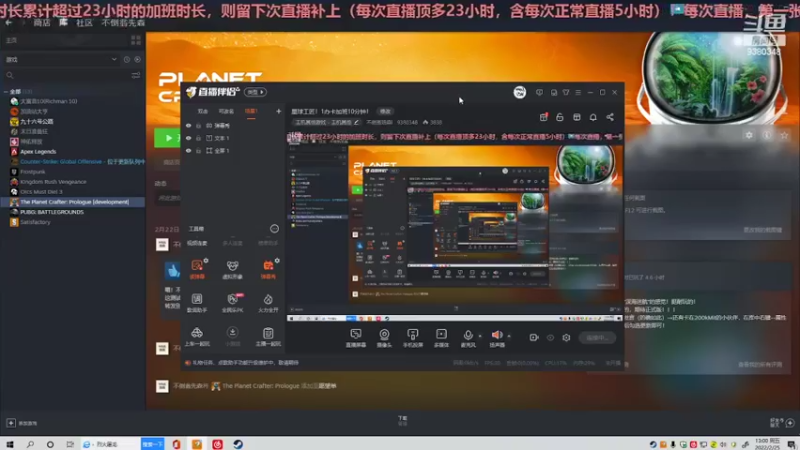This screenshot has height=450, width=800.
Task: Open 主播一起玩 tool in toolbox
Action: pyautogui.click(x=268, y=337)
